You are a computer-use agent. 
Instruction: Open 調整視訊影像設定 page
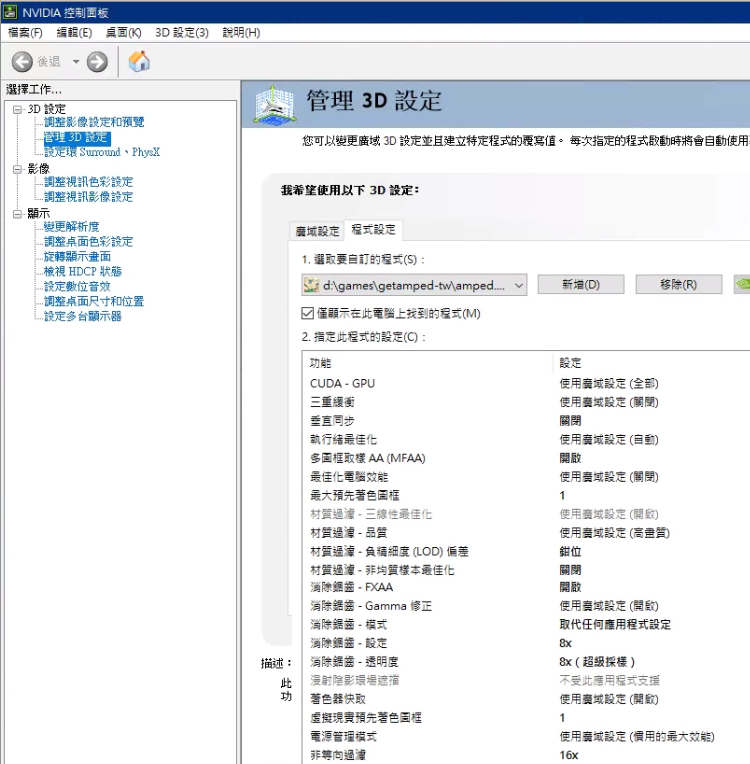pos(89,197)
